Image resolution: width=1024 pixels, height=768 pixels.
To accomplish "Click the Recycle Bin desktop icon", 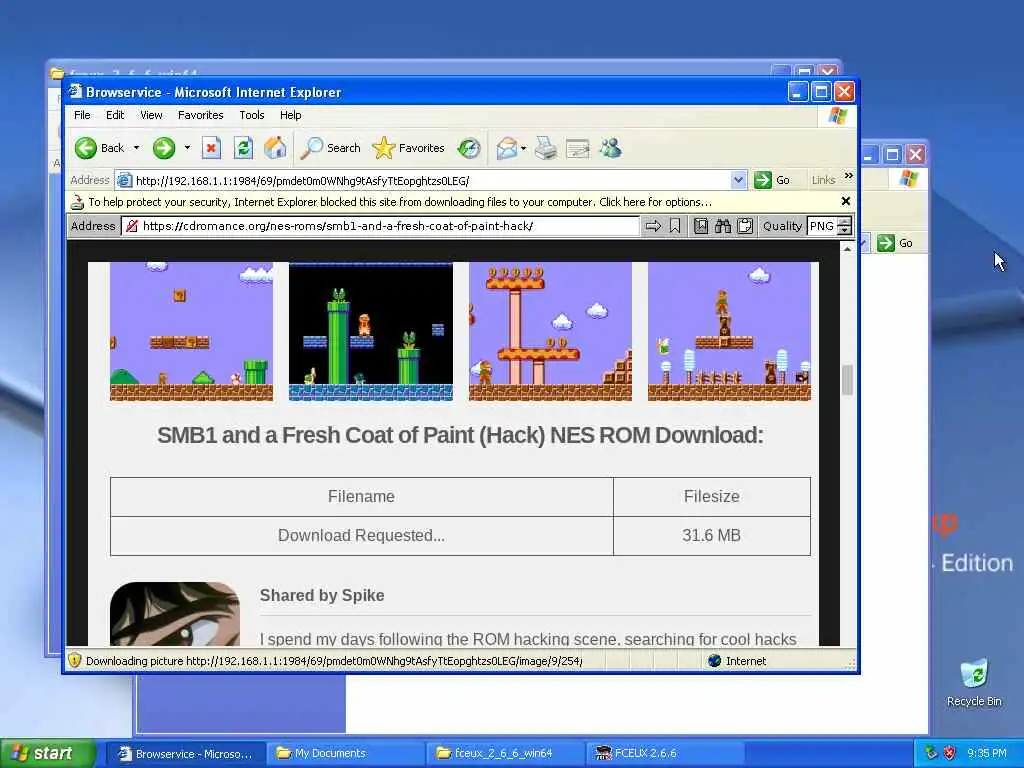I will (974, 682).
